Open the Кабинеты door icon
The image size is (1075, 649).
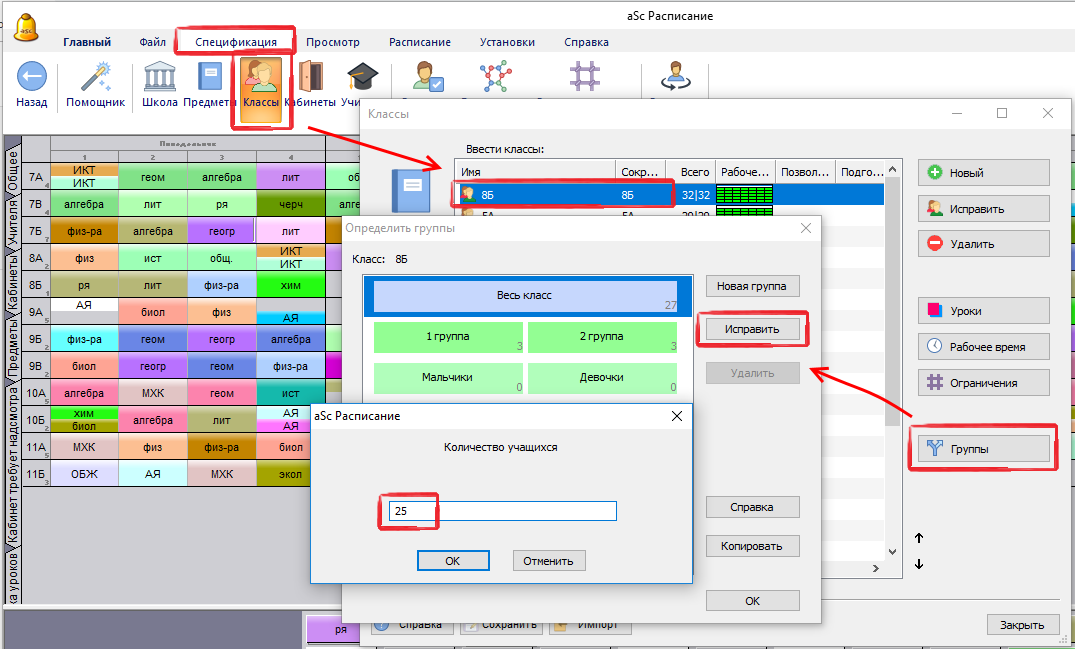[310, 78]
